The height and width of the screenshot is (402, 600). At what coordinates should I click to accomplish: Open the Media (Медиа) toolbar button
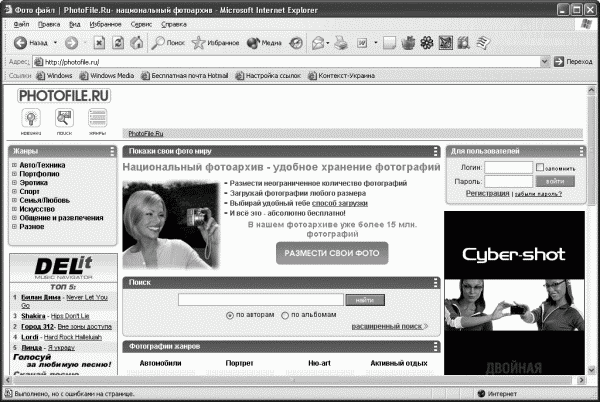click(264, 43)
